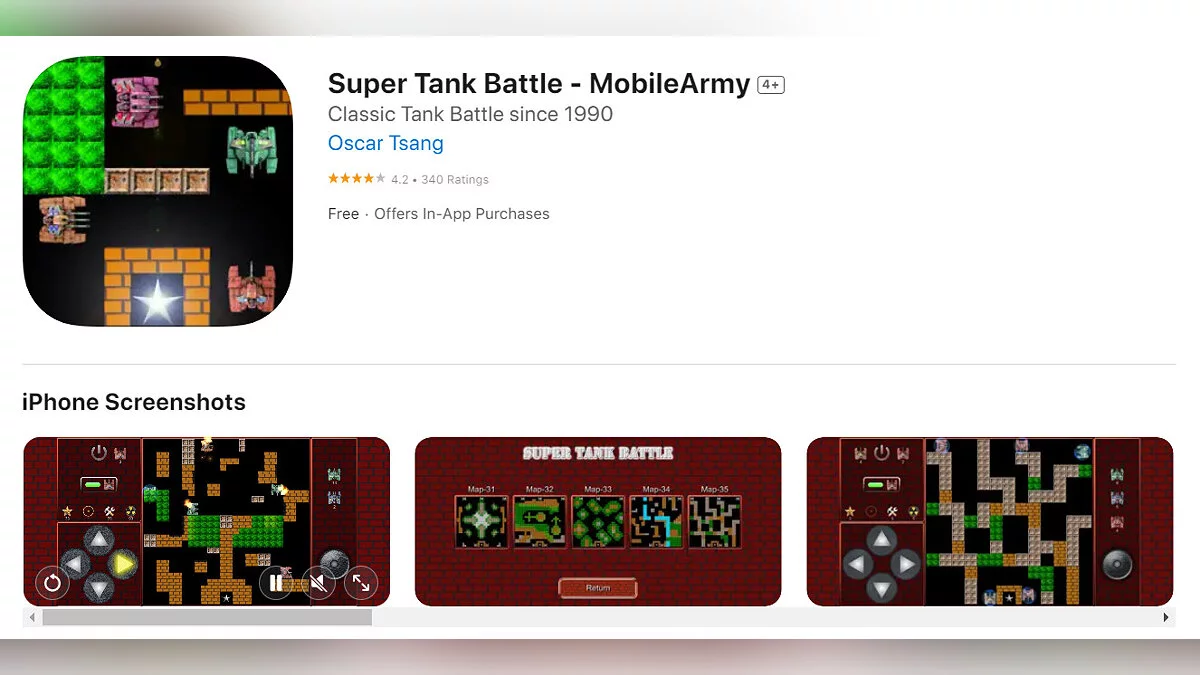The image size is (1200, 675).
Task: Expand first screenshot to fullscreen
Action: 361,582
